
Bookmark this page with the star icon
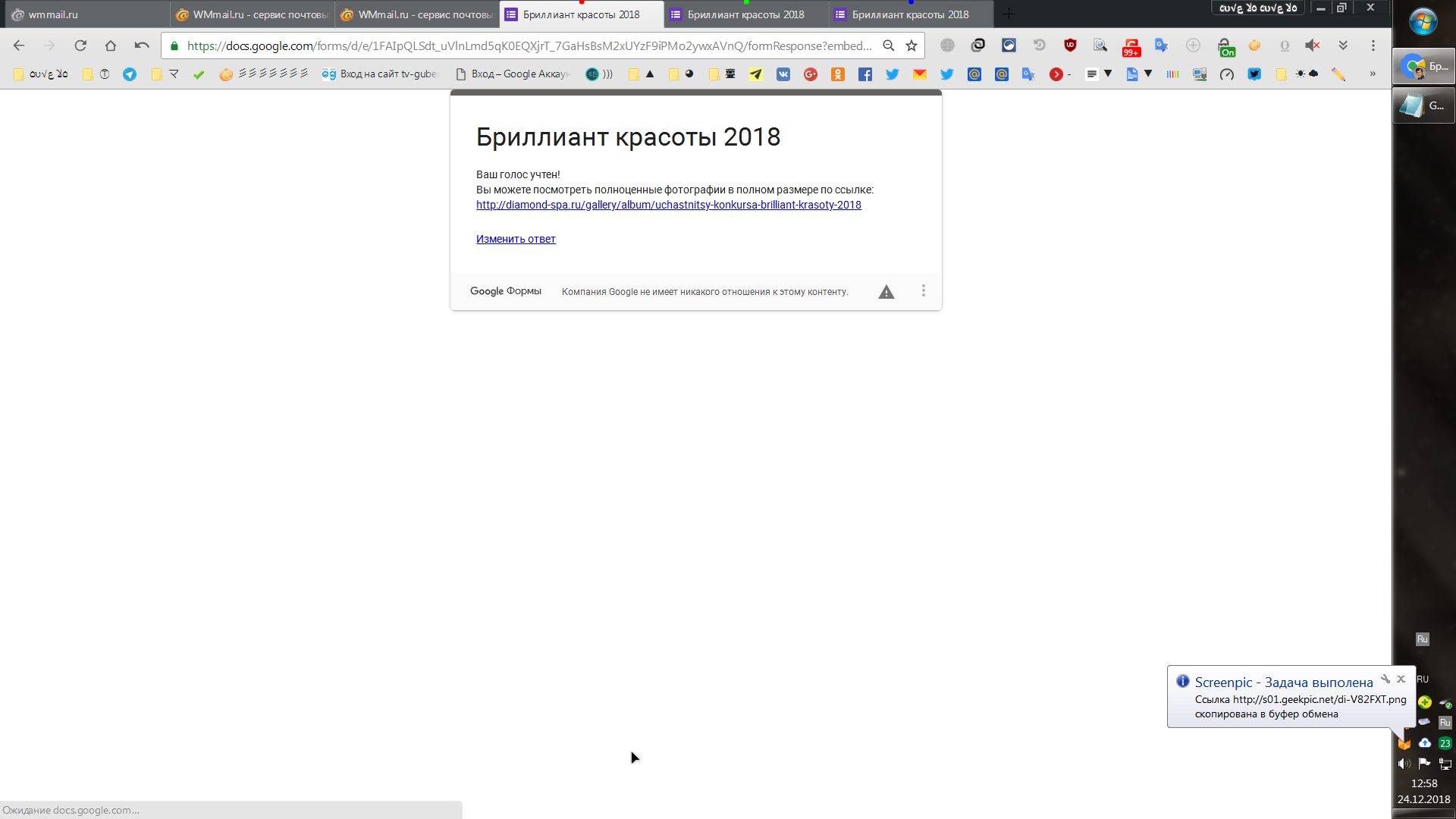pyautogui.click(x=912, y=45)
